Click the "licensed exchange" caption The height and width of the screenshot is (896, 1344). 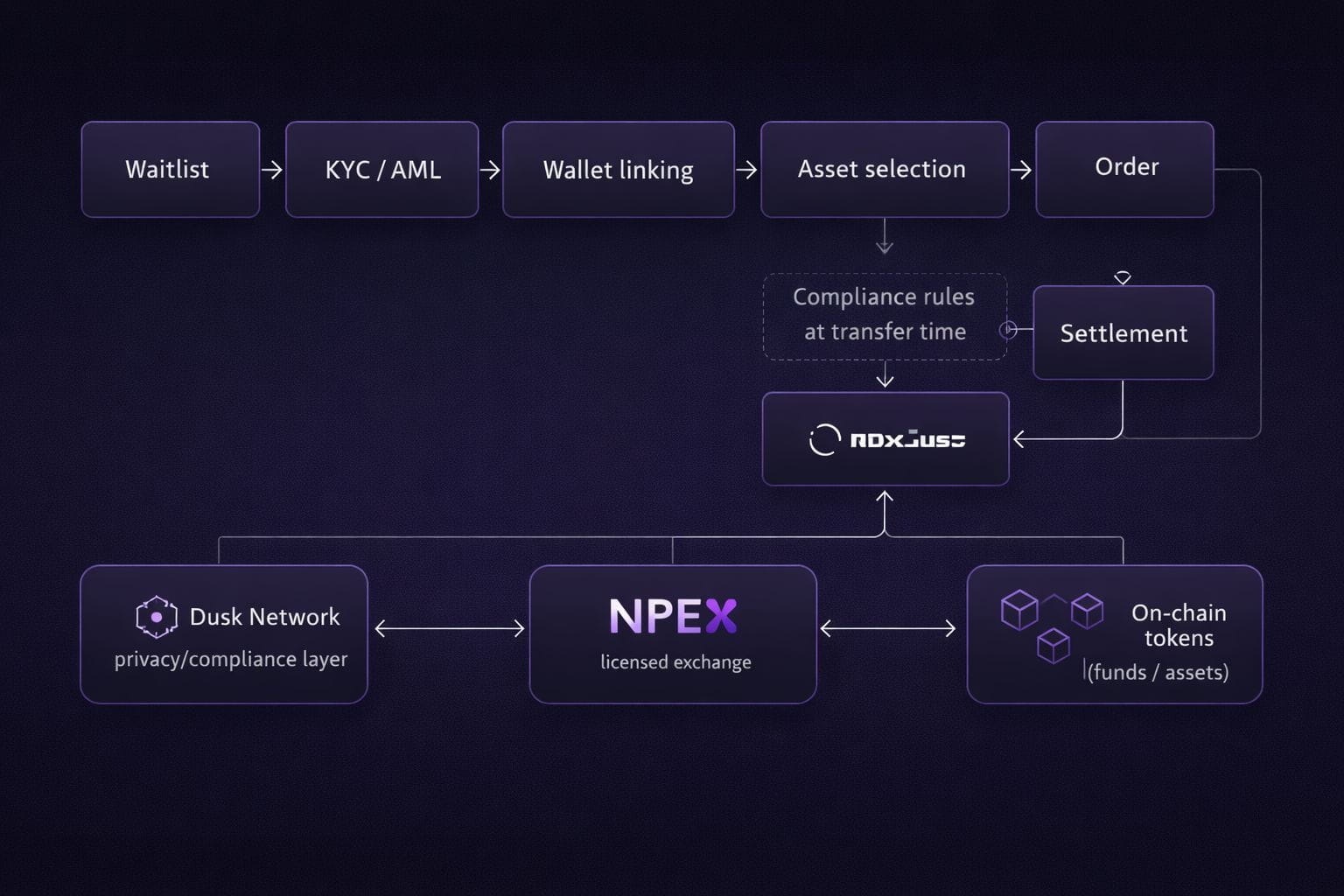(675, 662)
